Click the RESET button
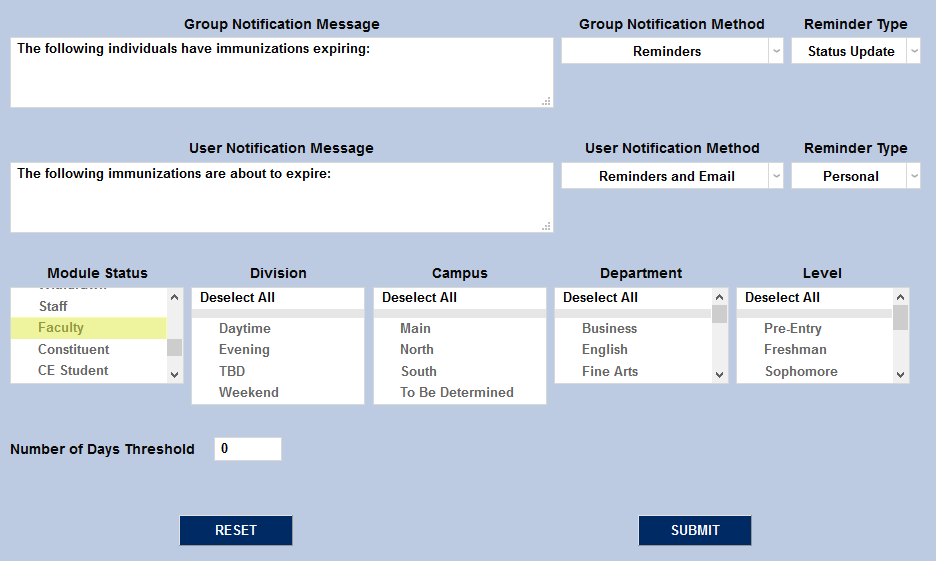Viewport: 936px width, 561px height. click(236, 531)
